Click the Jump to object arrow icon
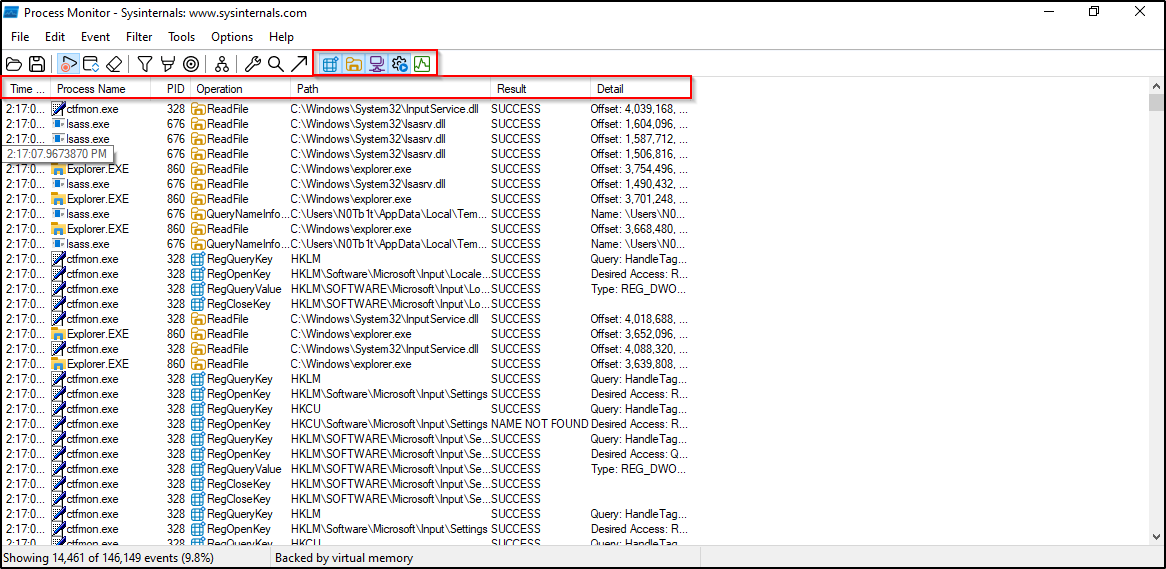The height and width of the screenshot is (569, 1166). (299, 64)
